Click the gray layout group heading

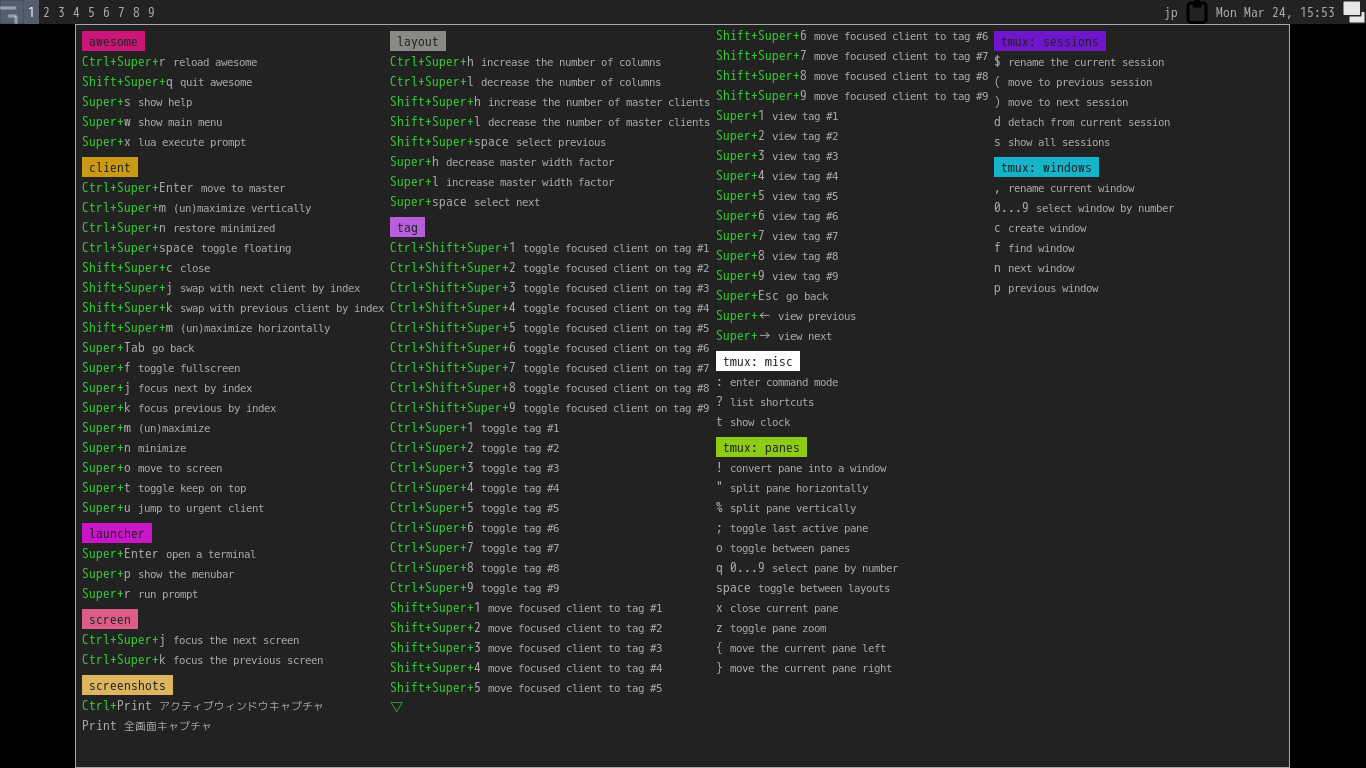pyautogui.click(x=418, y=41)
